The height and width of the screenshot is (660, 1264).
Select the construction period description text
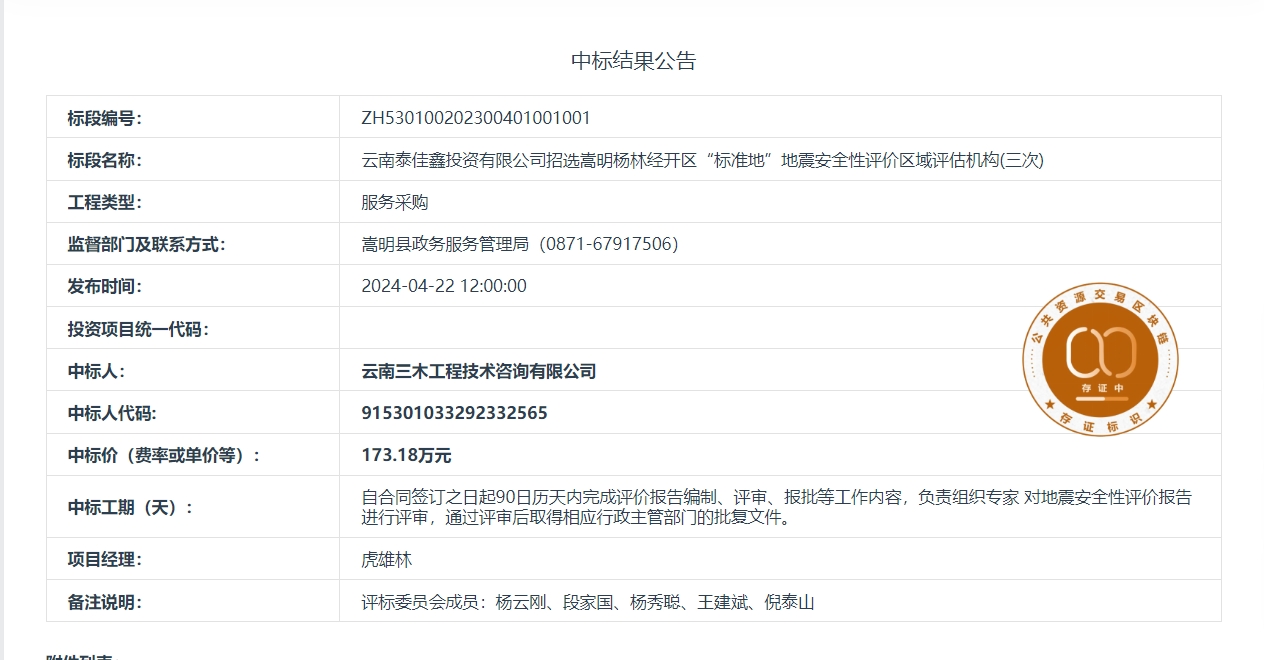click(x=777, y=507)
